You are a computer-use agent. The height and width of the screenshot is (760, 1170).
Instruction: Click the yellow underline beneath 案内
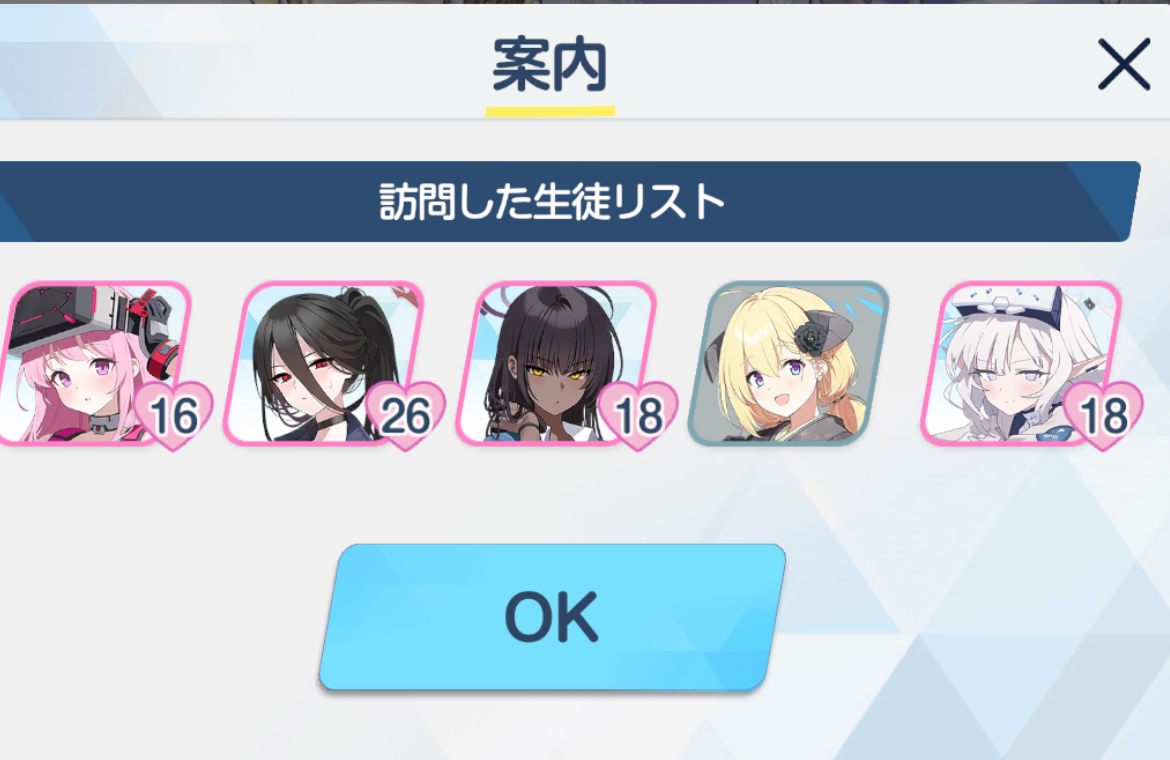550,111
